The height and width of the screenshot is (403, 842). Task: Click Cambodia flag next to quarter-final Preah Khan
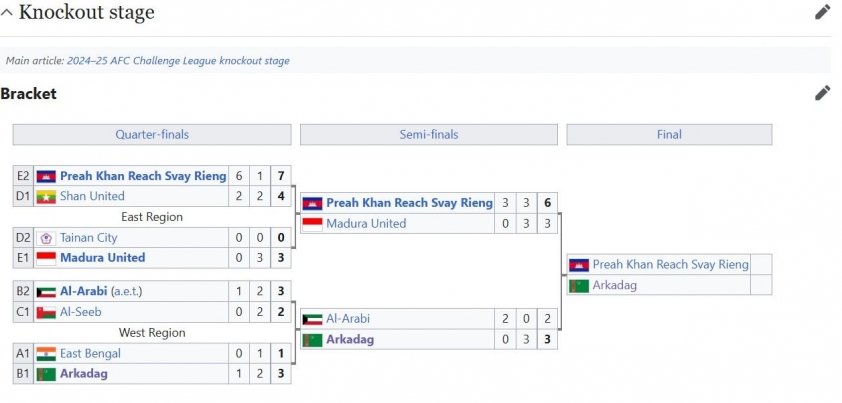tap(46, 176)
